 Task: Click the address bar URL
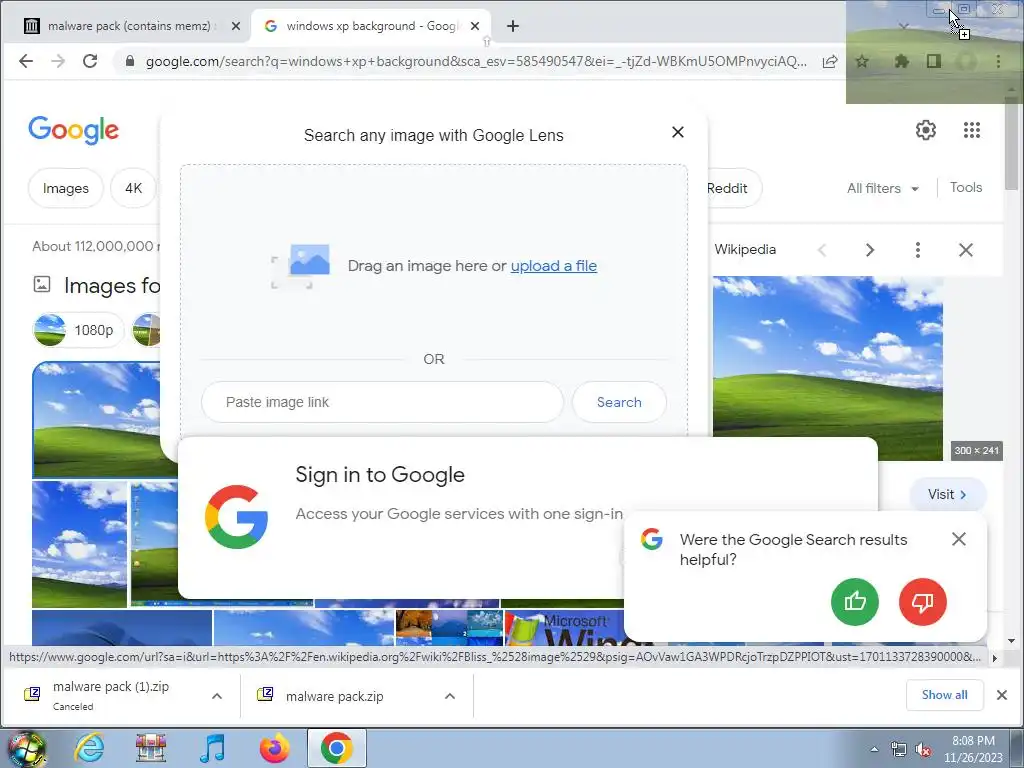click(476, 61)
